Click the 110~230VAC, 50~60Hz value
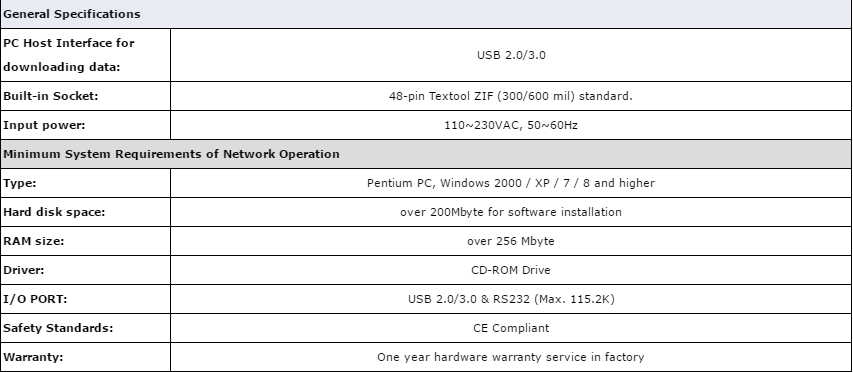The image size is (853, 372). tap(511, 125)
